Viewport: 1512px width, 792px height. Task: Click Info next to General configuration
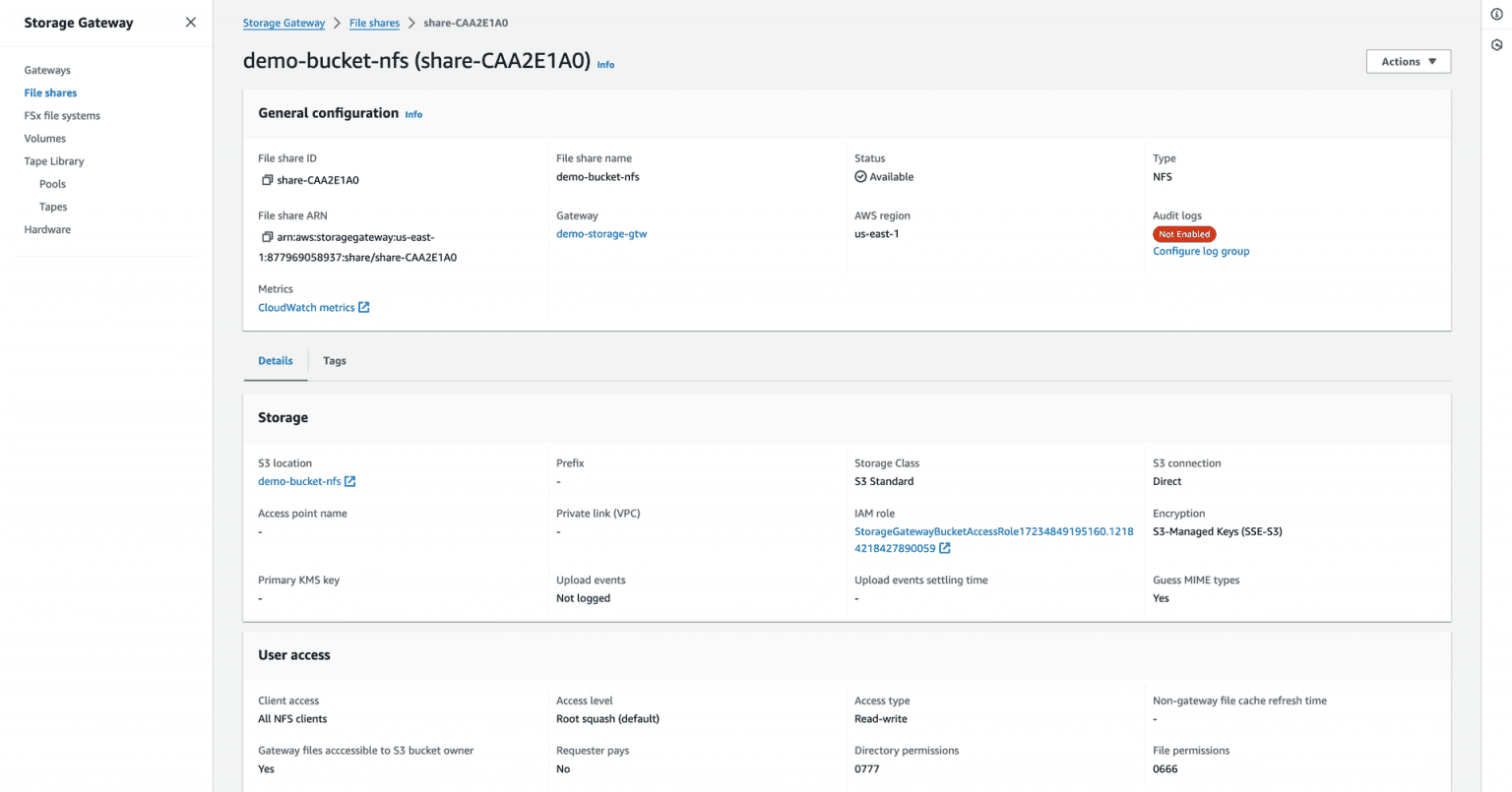pos(412,114)
